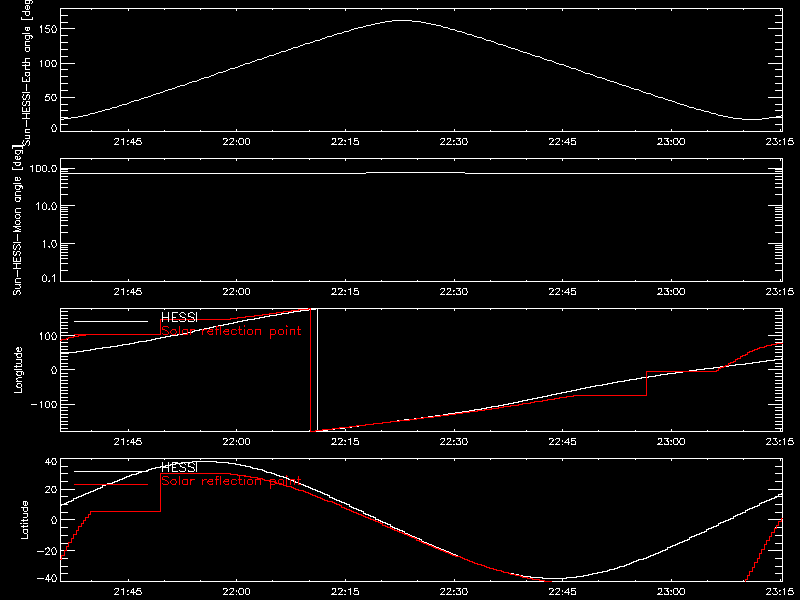The image size is (800, 600).
Task: Click 22:15 label under Longitude plot
Action: point(345,441)
